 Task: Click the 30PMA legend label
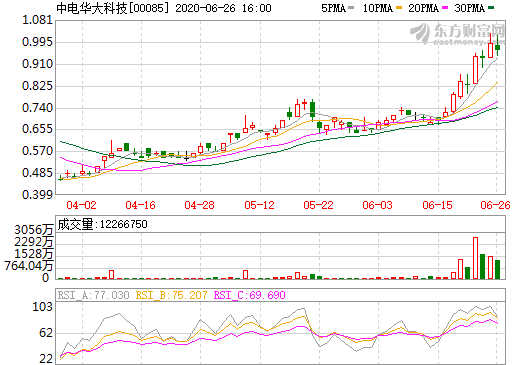coord(469,8)
